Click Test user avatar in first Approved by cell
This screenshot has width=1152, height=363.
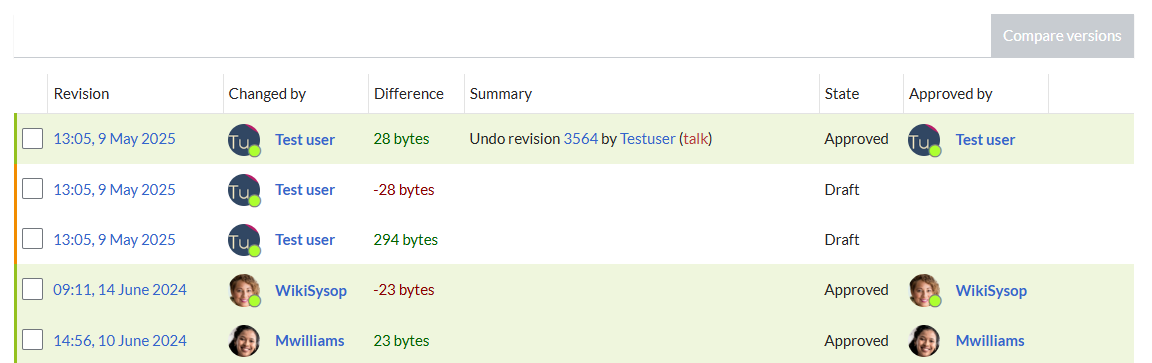click(924, 140)
